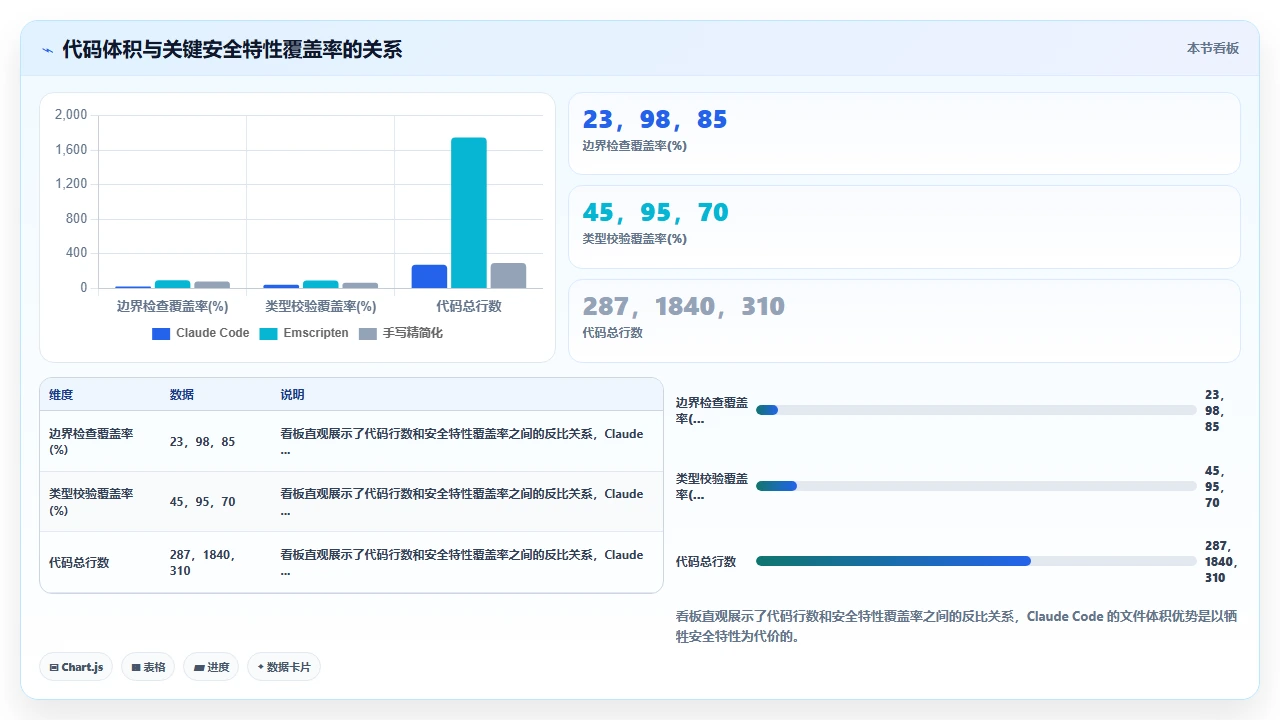1280x720 pixels.
Task: Select the 45, 95, 70 data card
Action: (904, 227)
